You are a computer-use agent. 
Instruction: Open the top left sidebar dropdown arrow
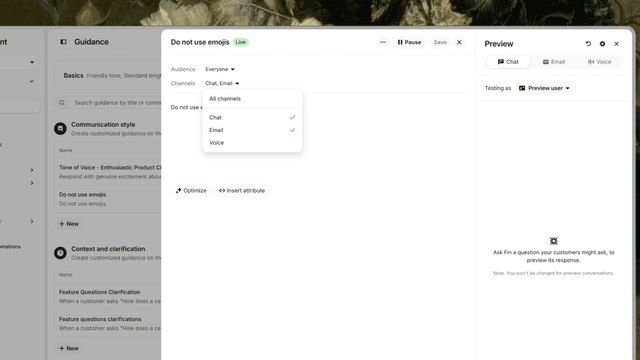pyautogui.click(x=32, y=62)
